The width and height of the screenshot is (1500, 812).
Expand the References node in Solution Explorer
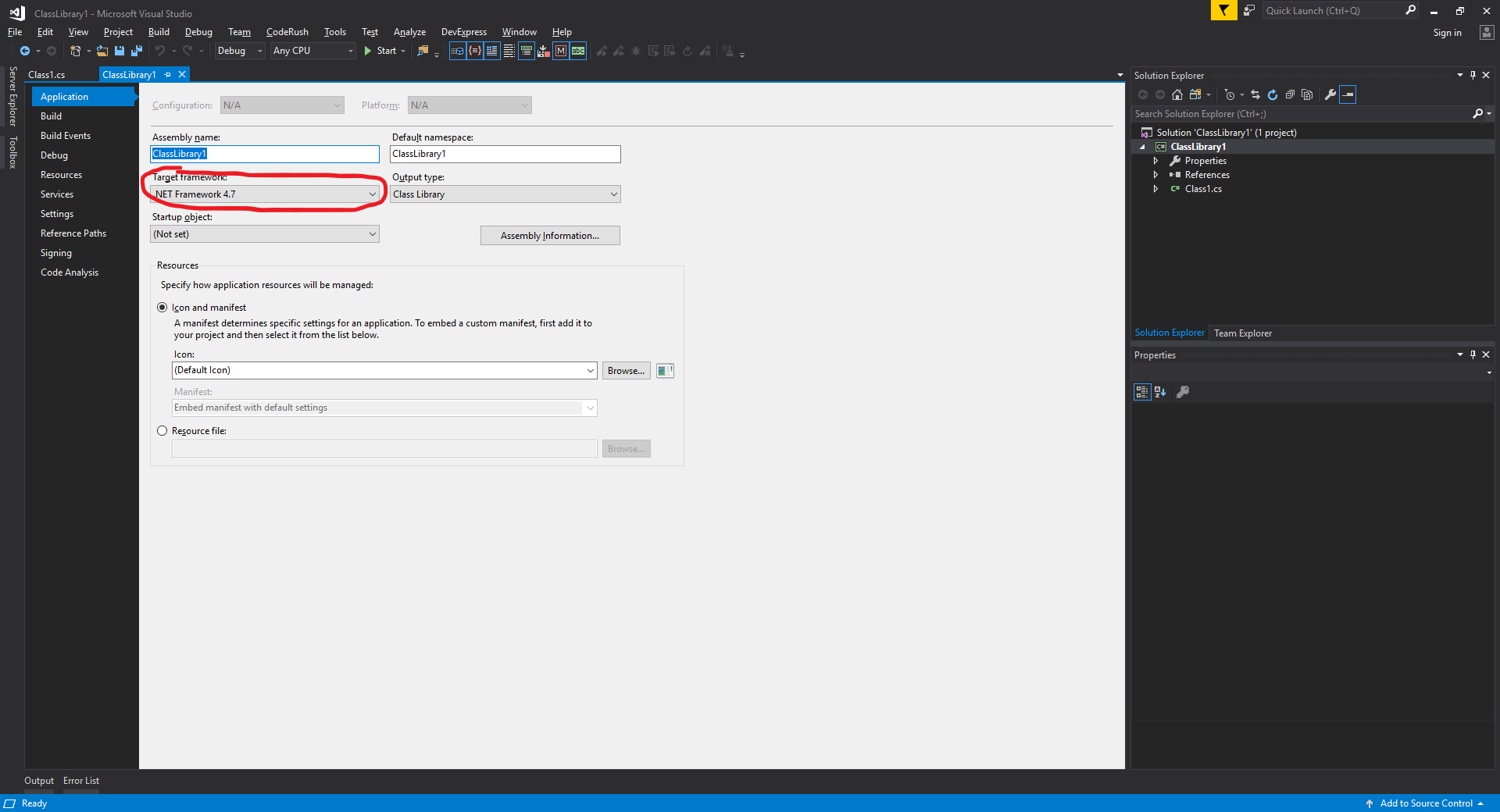click(1155, 175)
